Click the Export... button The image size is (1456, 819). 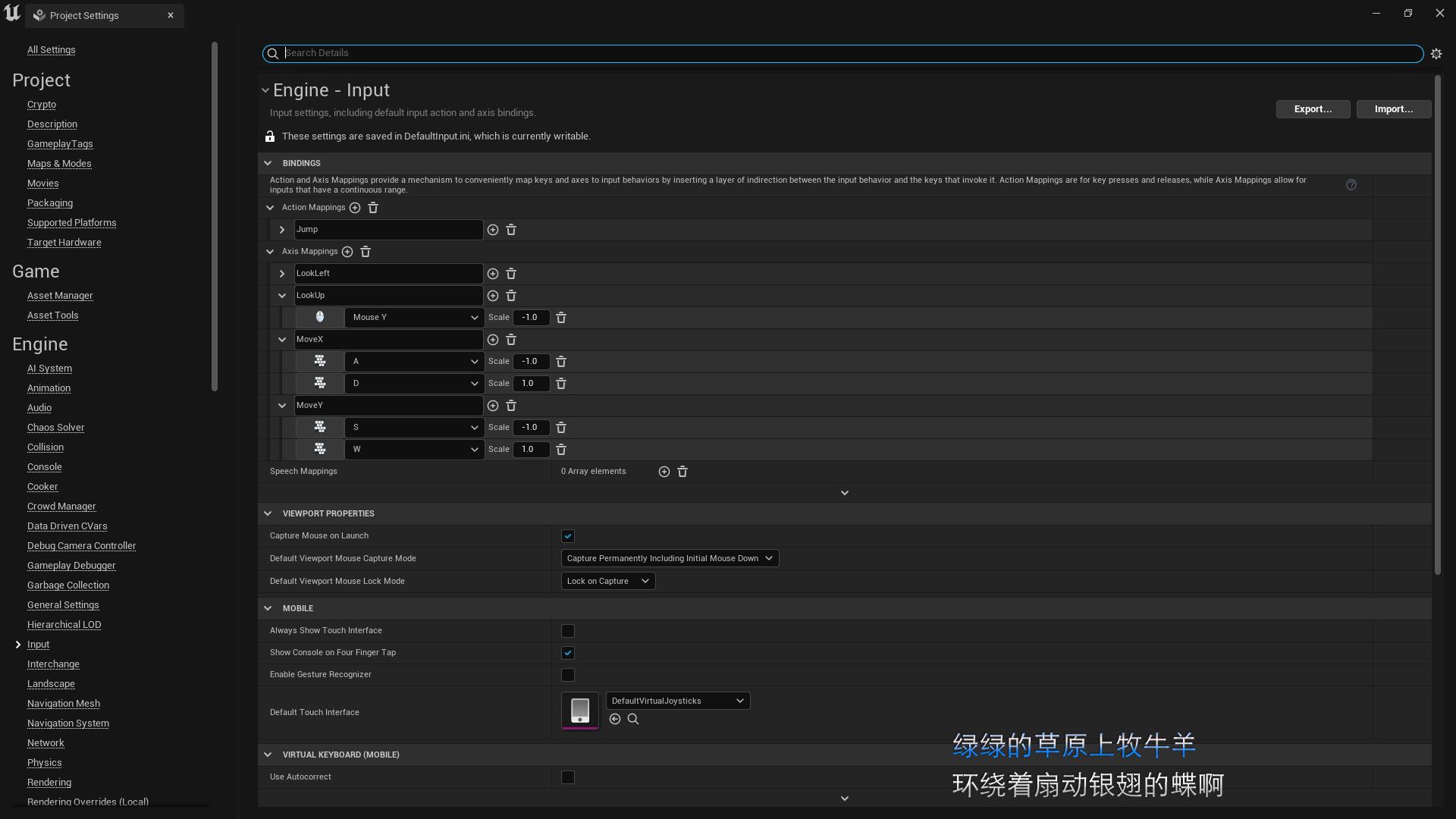click(x=1313, y=109)
